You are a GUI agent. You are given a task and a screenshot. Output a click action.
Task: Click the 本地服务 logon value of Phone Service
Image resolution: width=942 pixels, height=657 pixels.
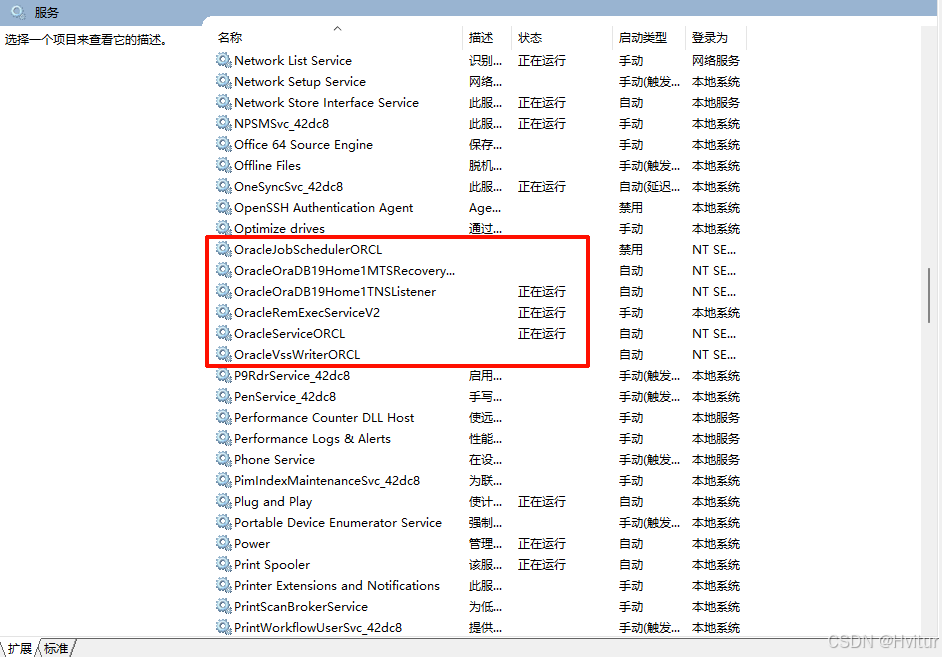(716, 459)
